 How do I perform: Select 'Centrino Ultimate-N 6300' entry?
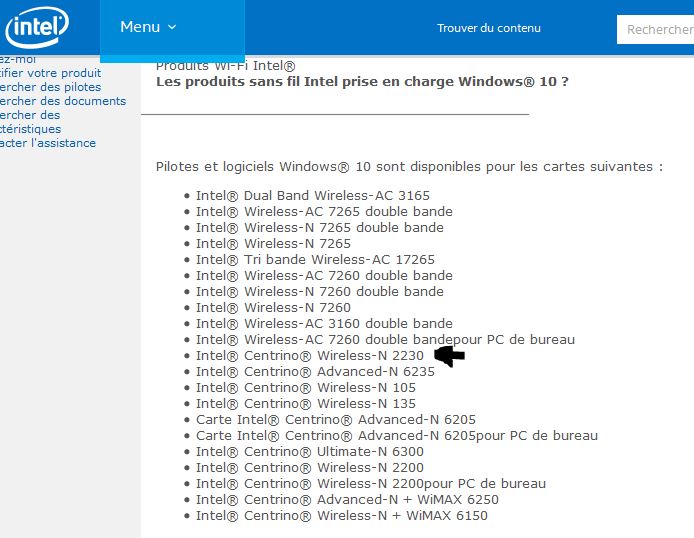click(310, 452)
